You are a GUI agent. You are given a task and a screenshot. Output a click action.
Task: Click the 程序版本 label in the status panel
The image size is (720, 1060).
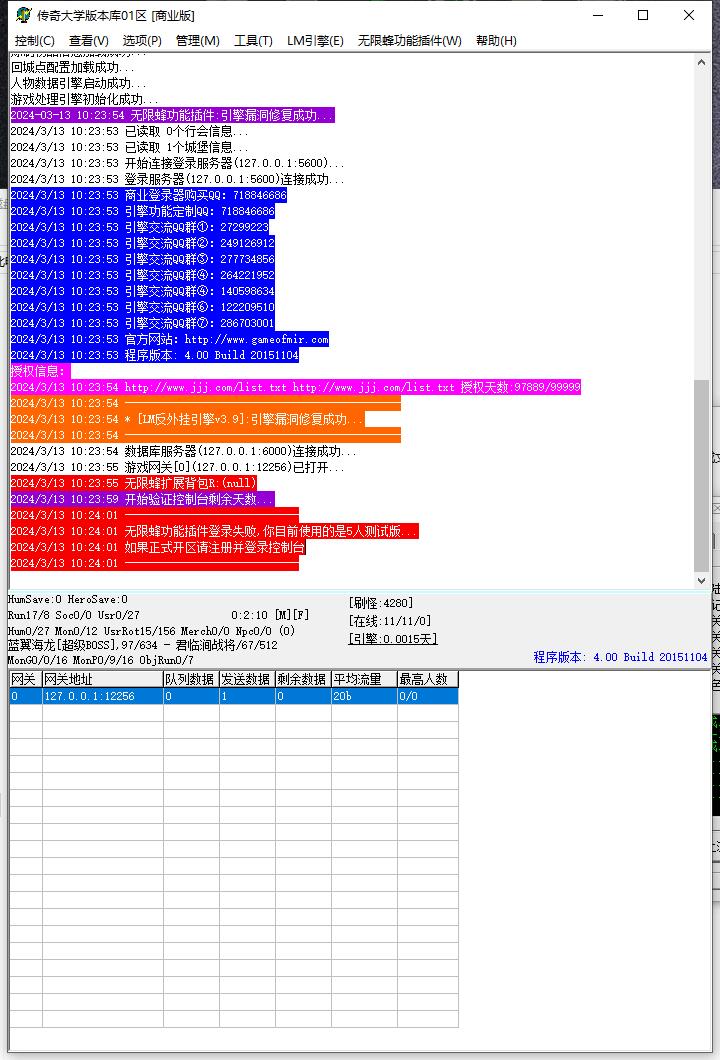620,657
